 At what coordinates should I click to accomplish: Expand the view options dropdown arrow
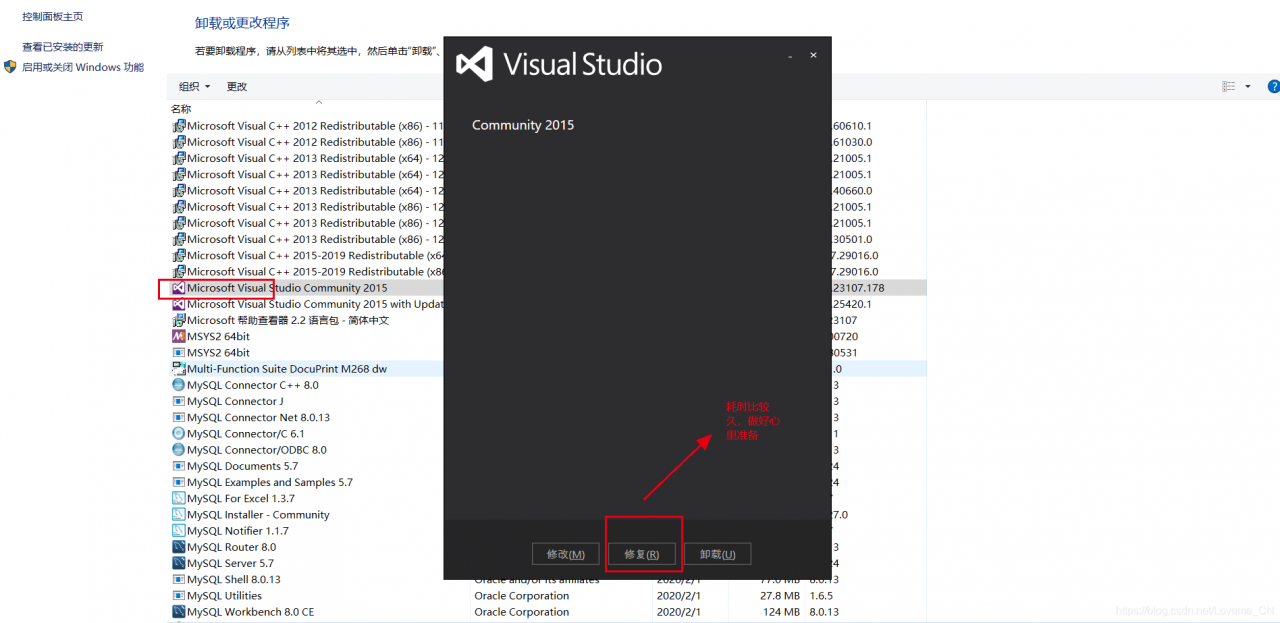coord(1248,87)
